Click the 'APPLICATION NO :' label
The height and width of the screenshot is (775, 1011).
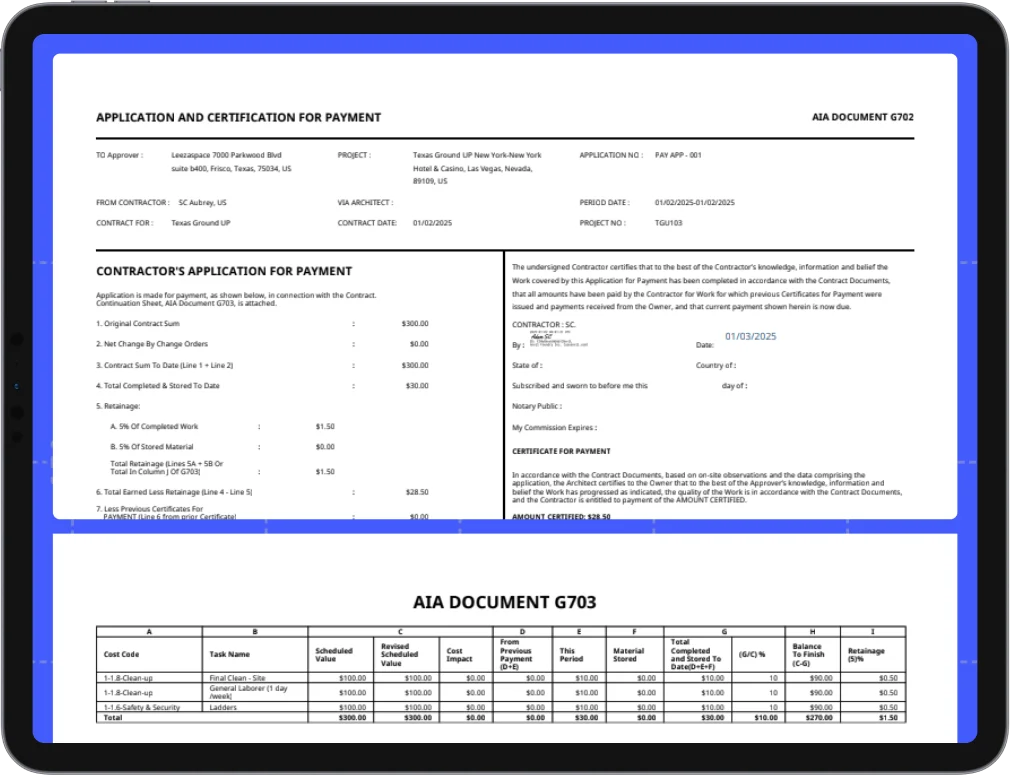point(611,155)
